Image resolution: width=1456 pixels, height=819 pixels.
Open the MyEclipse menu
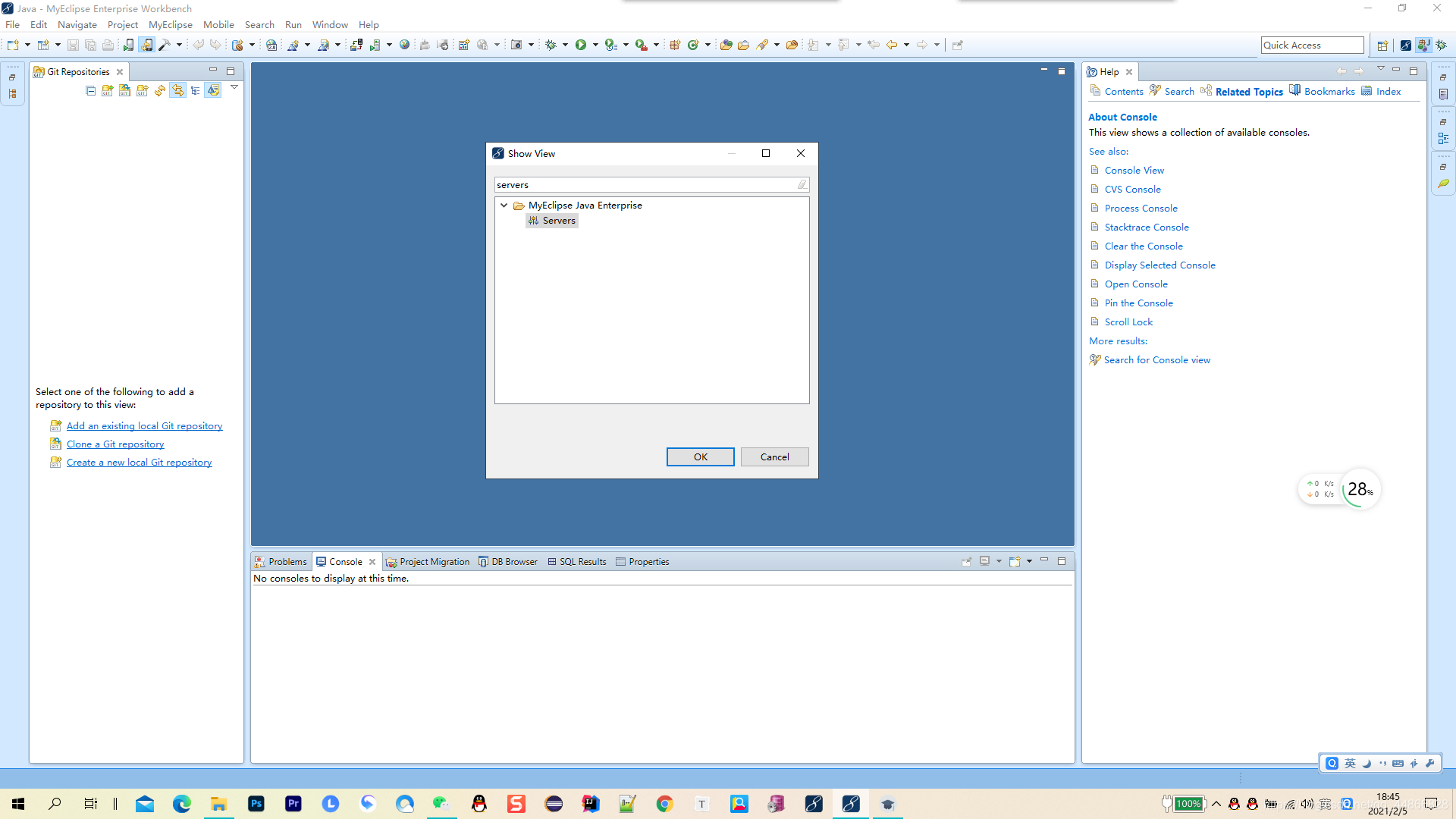click(x=170, y=24)
